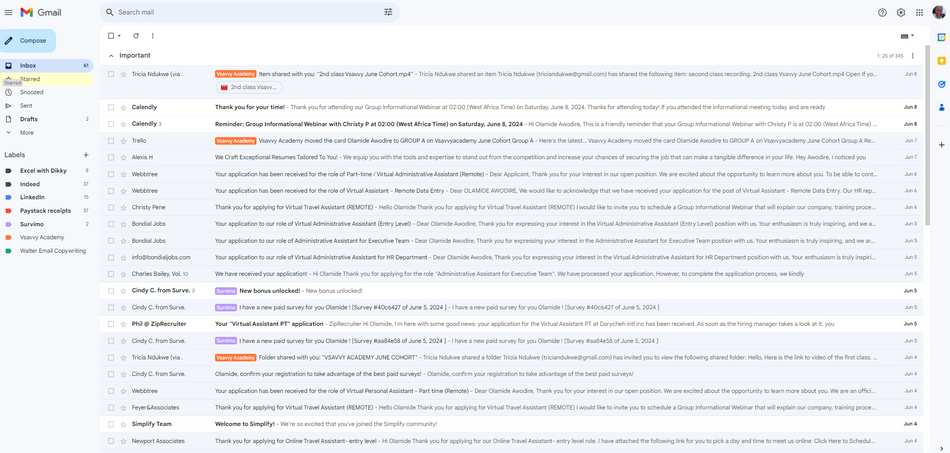Open the select-all checkbox dropdown
The height and width of the screenshot is (453, 950).
click(x=119, y=36)
